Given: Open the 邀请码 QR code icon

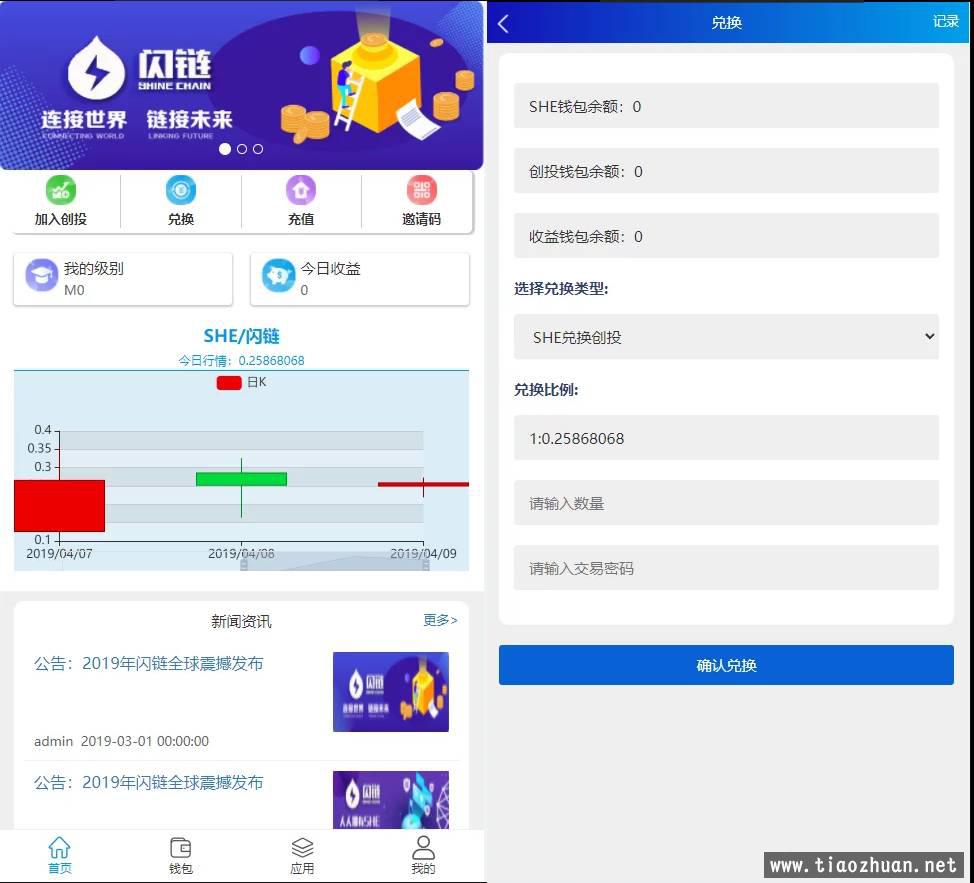Looking at the screenshot, I should [422, 190].
